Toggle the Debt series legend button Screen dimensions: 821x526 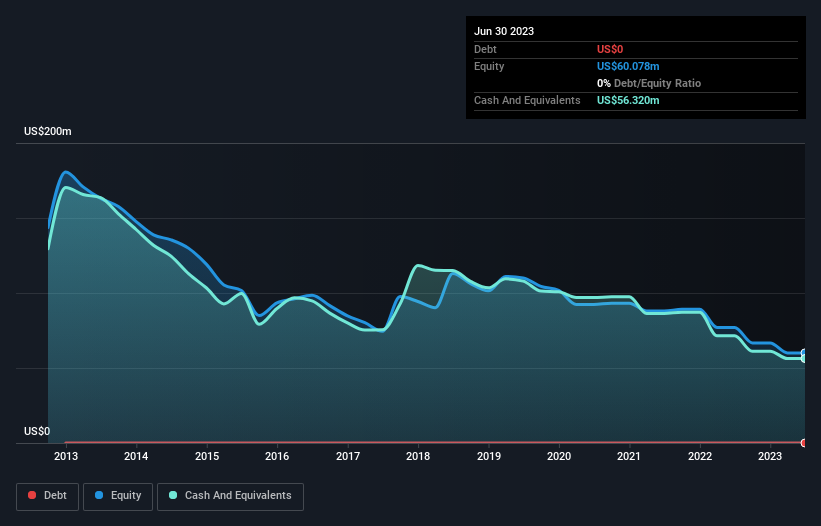tap(47, 496)
